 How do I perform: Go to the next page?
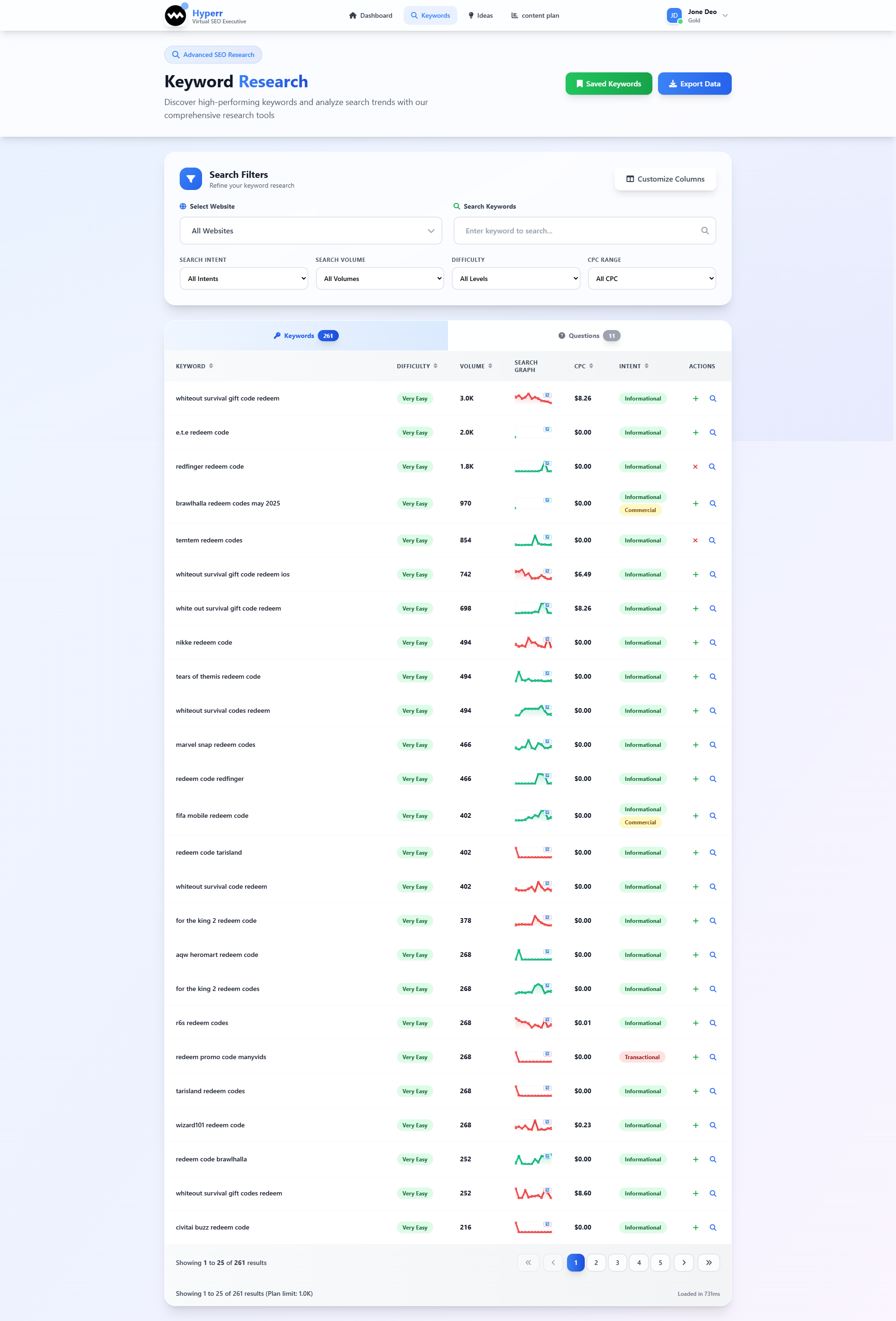[684, 1263]
